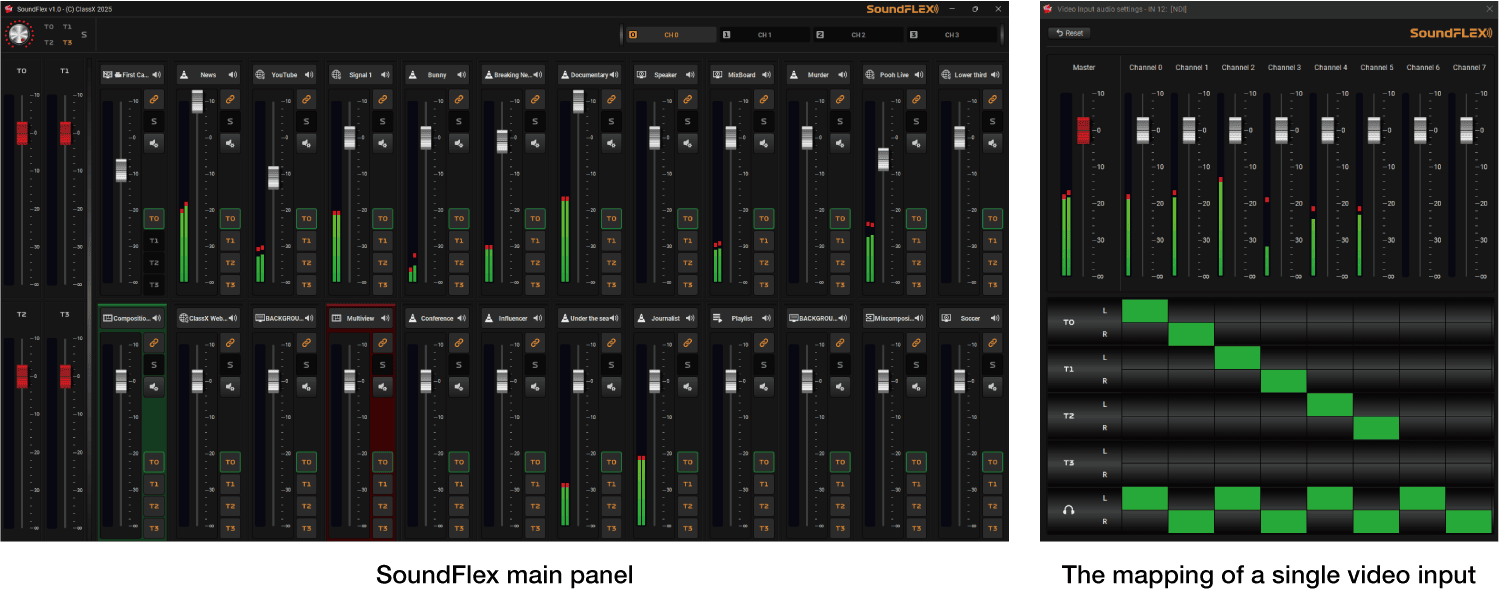Image resolution: width=1500 pixels, height=590 pixels.
Task: Open audio settings on the MixBoard channel
Action: point(764,143)
